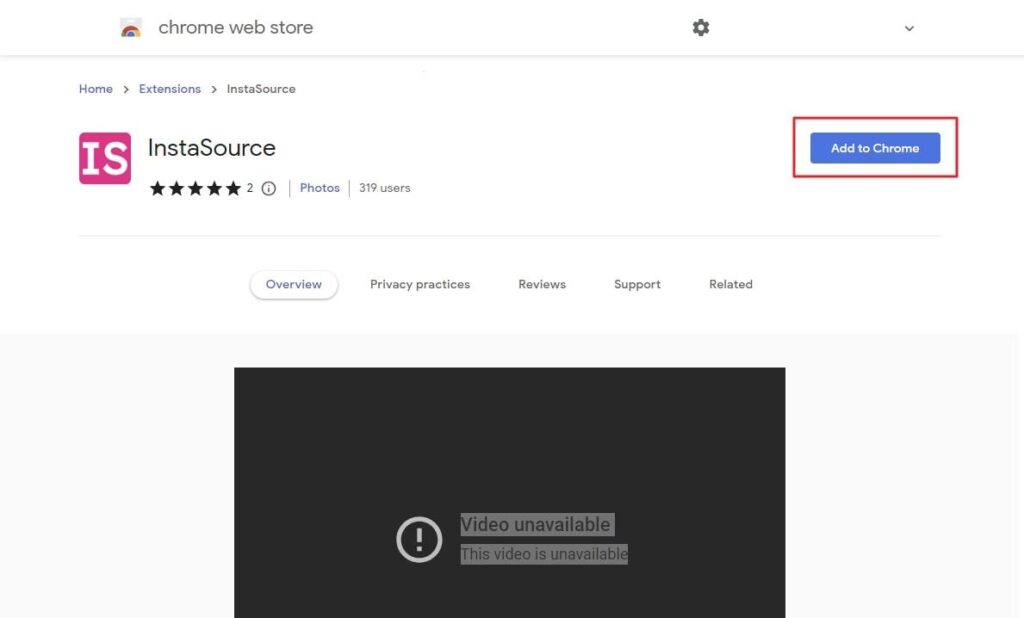Click the video unavailable exclamation icon

[419, 540]
